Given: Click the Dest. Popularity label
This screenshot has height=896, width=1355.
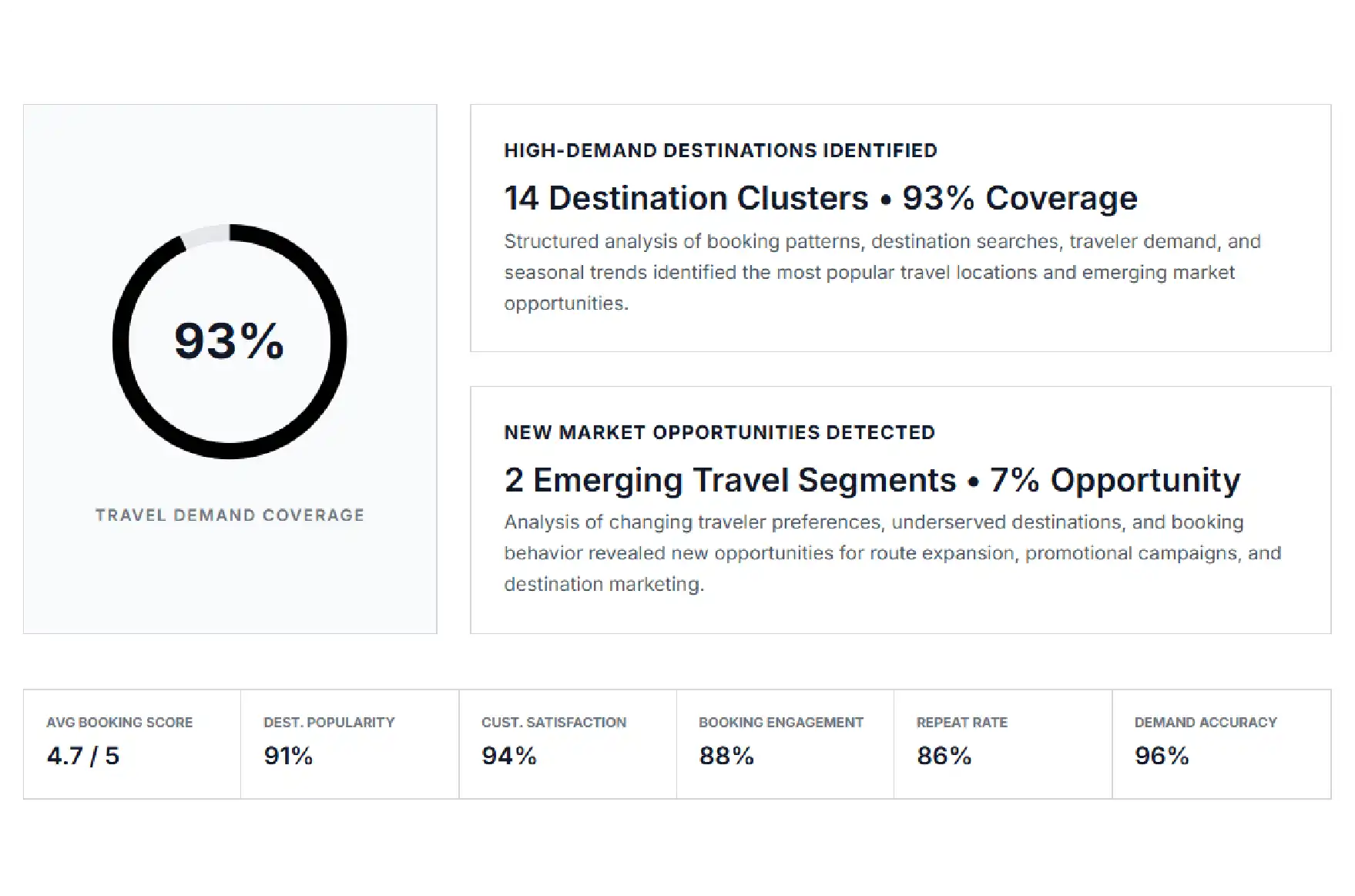Looking at the screenshot, I should tap(329, 723).
